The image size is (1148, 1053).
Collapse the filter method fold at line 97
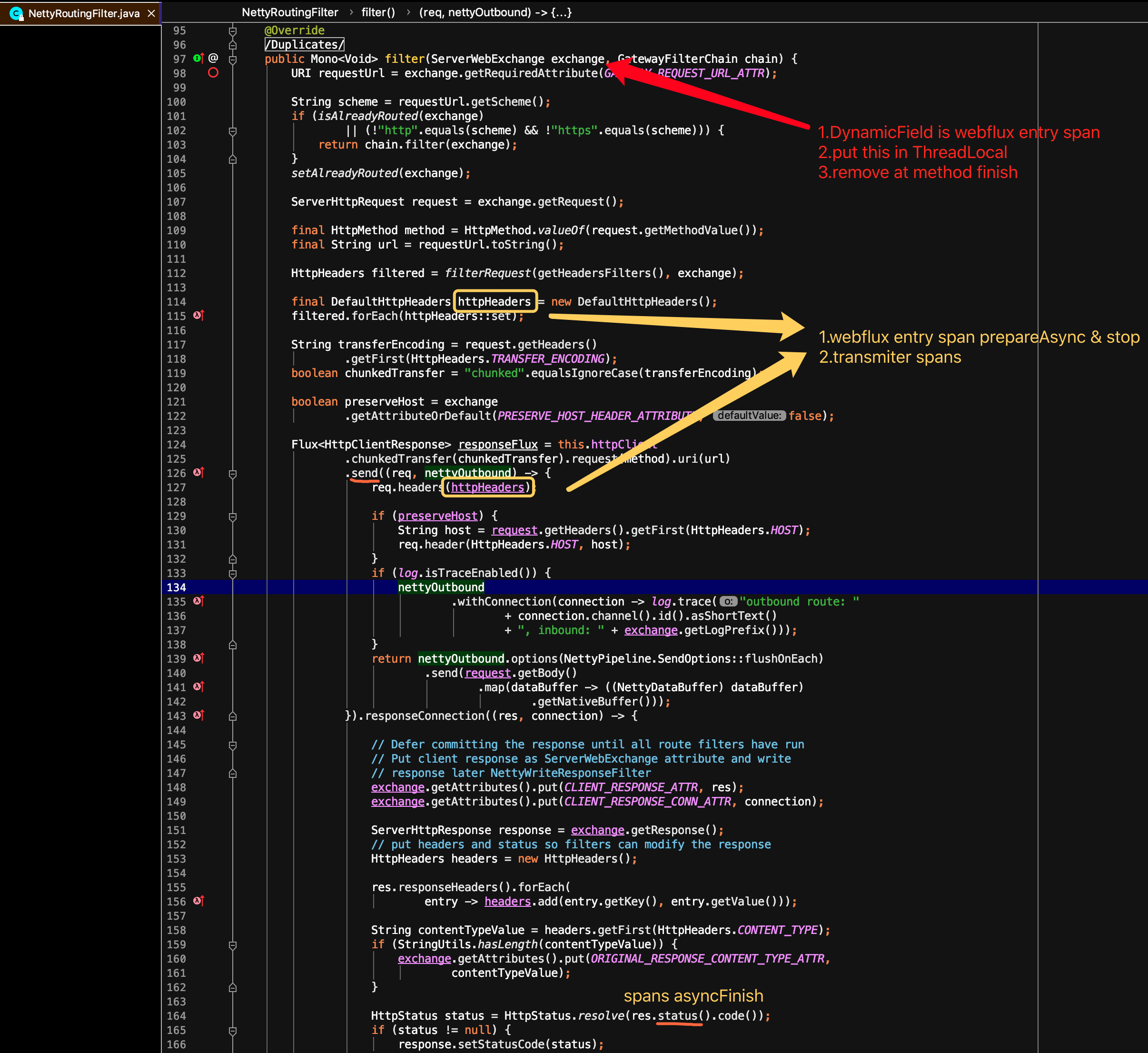pyautogui.click(x=232, y=59)
